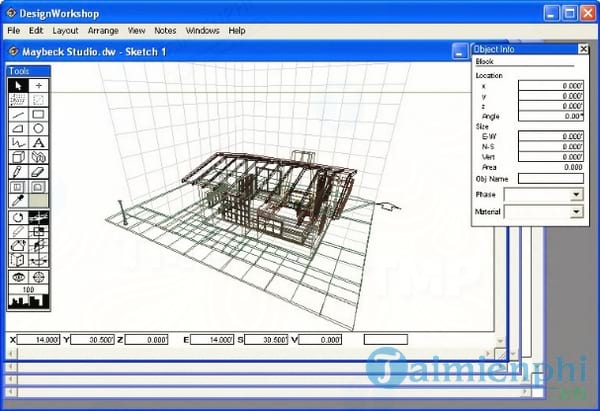Screen dimensions: 600x411
Task: Select the rotate tool
Action: (x=18, y=217)
